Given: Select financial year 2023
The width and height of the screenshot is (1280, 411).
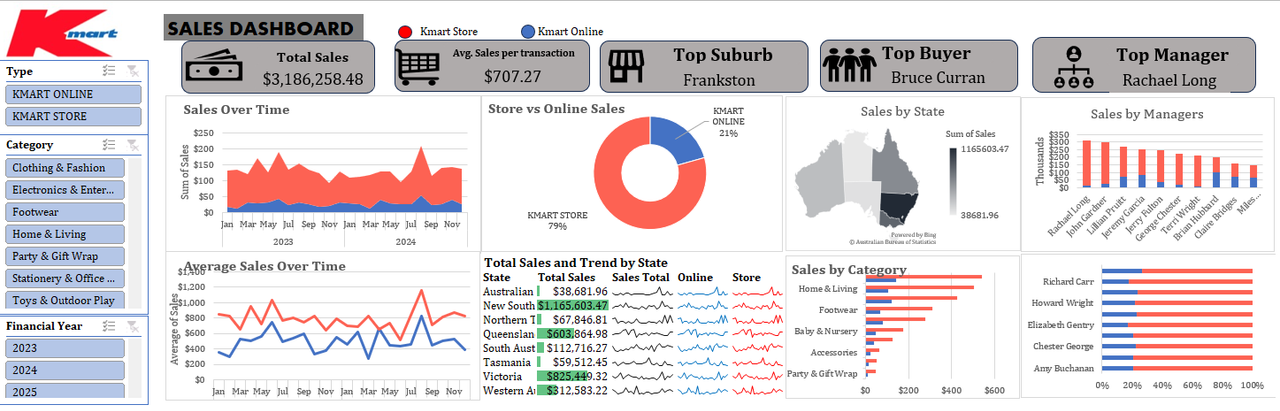Looking at the screenshot, I should pos(65,348).
